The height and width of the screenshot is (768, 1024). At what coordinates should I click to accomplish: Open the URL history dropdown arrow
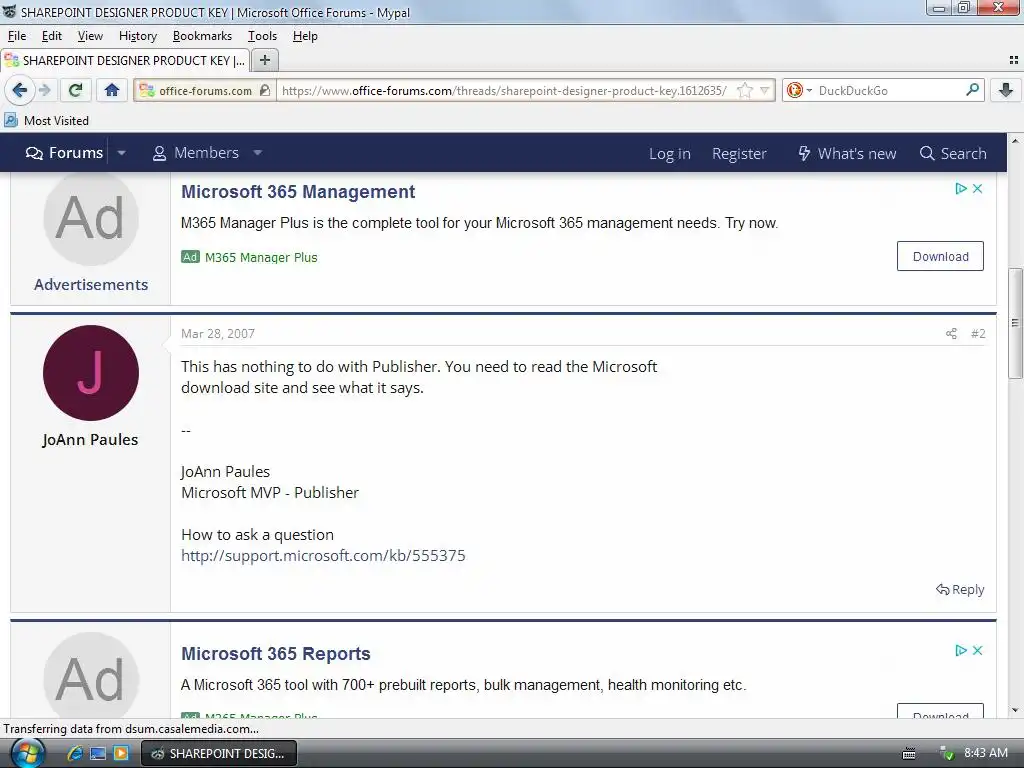click(x=764, y=91)
